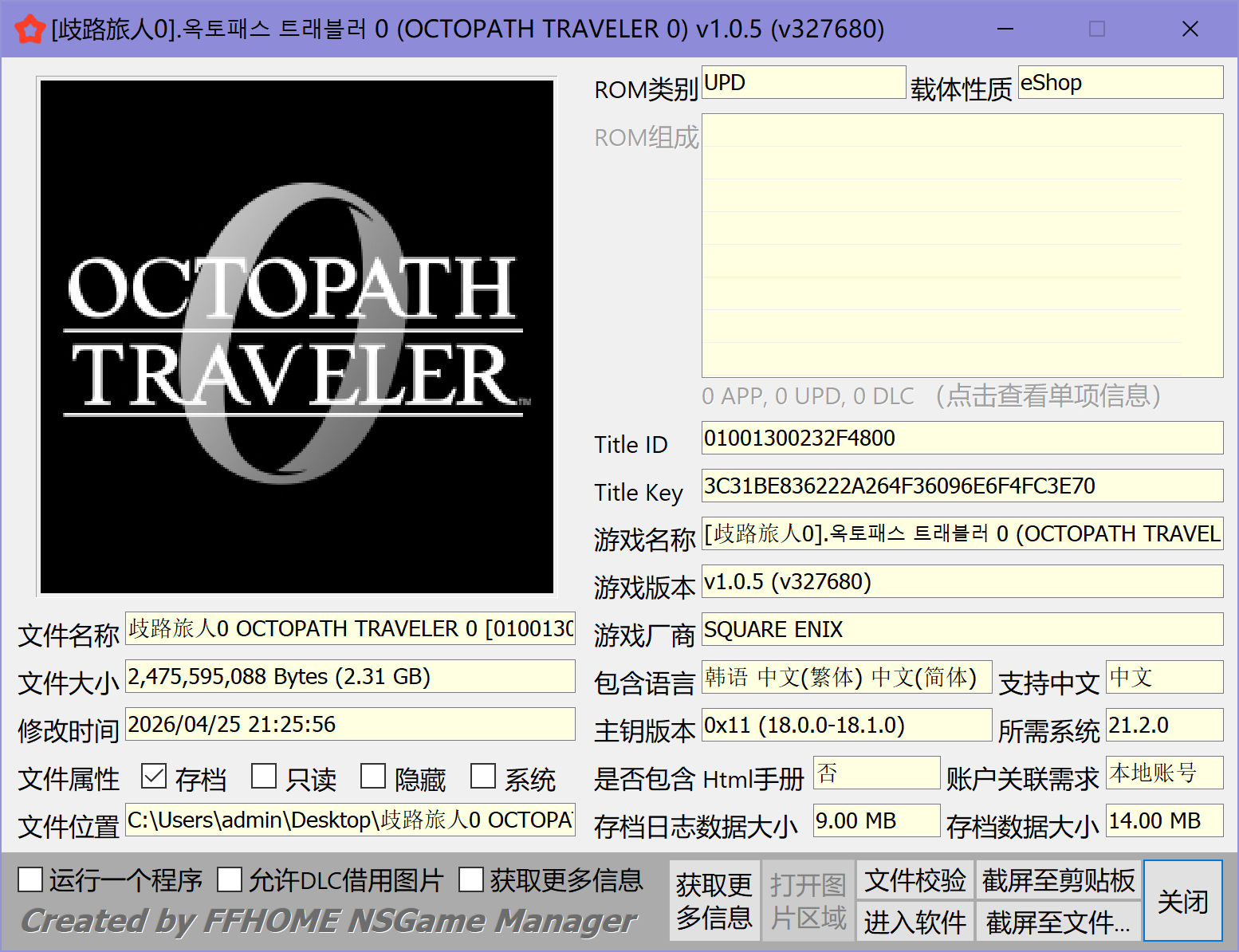The height and width of the screenshot is (952, 1239).
Task: Click the 支持中文 field showing 中文
Action: tap(1165, 677)
